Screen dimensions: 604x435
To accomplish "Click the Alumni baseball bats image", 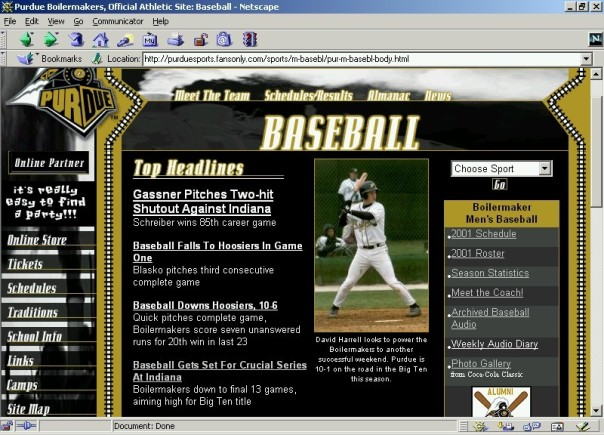I will (x=501, y=402).
